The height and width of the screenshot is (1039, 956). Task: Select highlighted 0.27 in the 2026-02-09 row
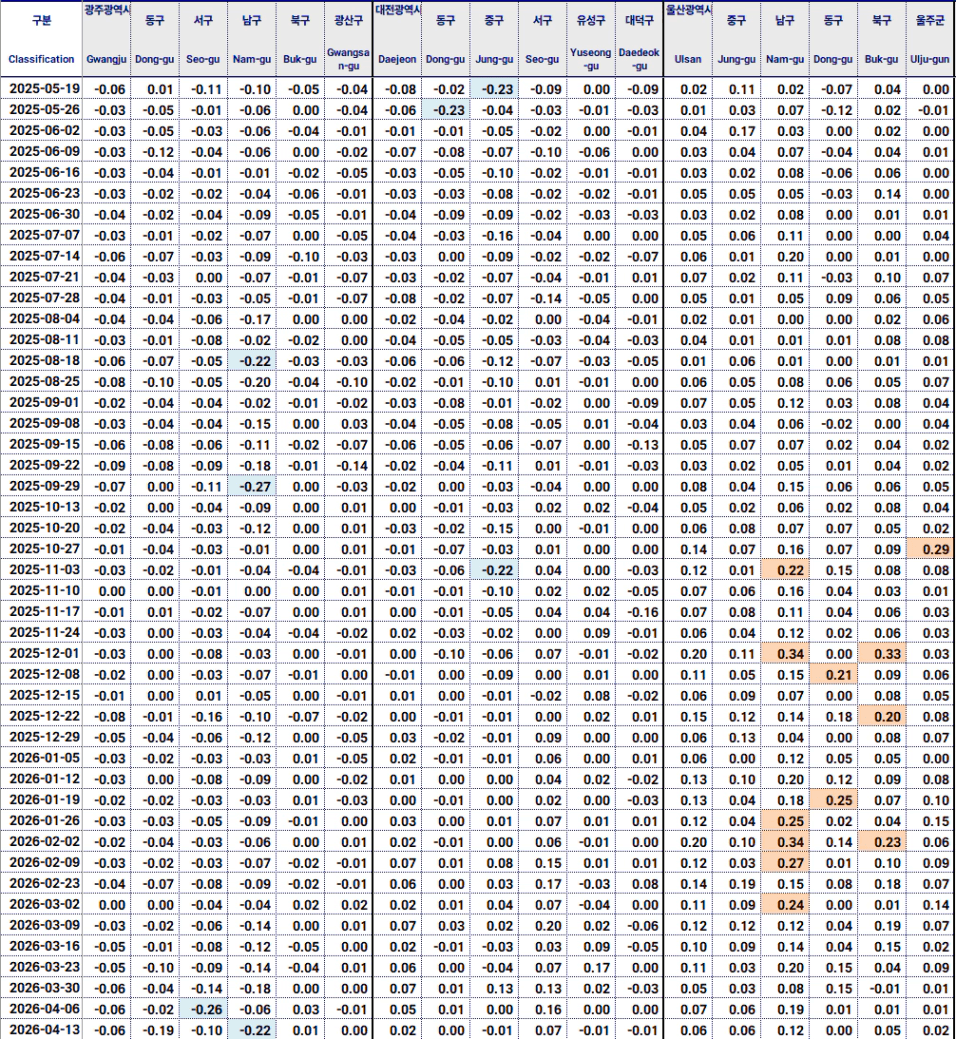click(x=784, y=863)
